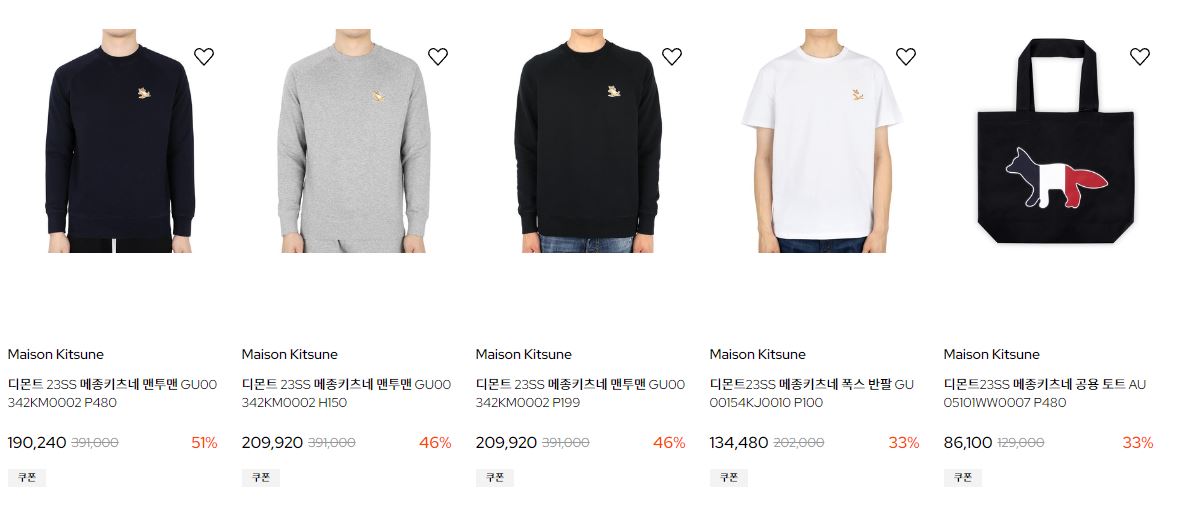
Task: Like the black fox tote bag
Action: pos(1140,56)
